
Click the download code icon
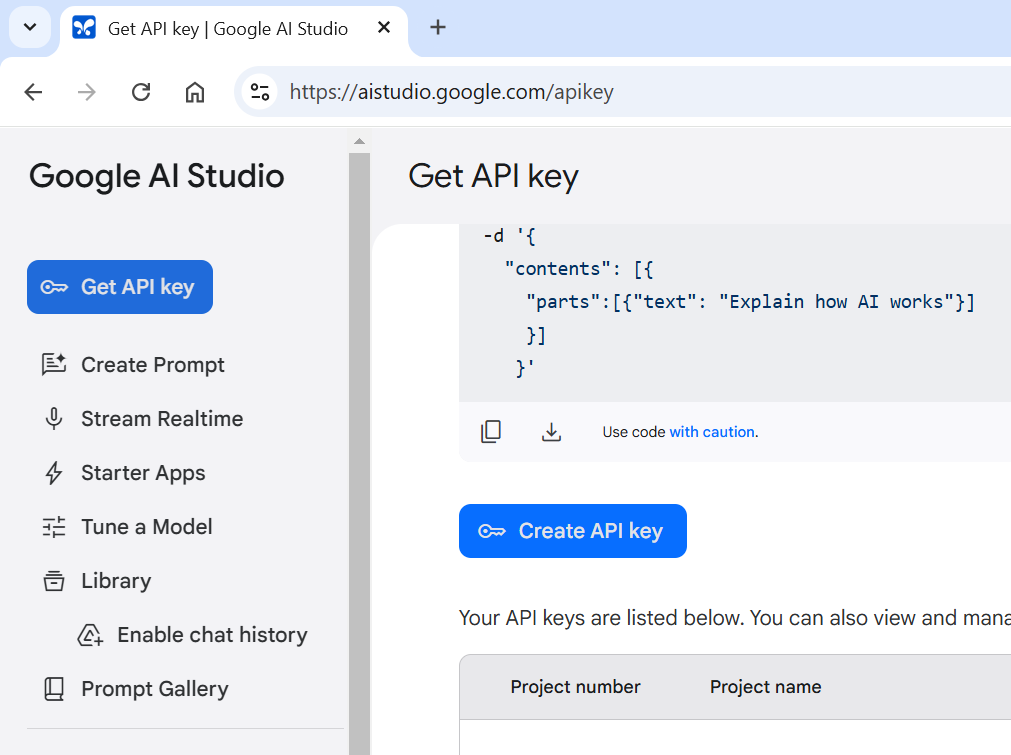coord(551,432)
